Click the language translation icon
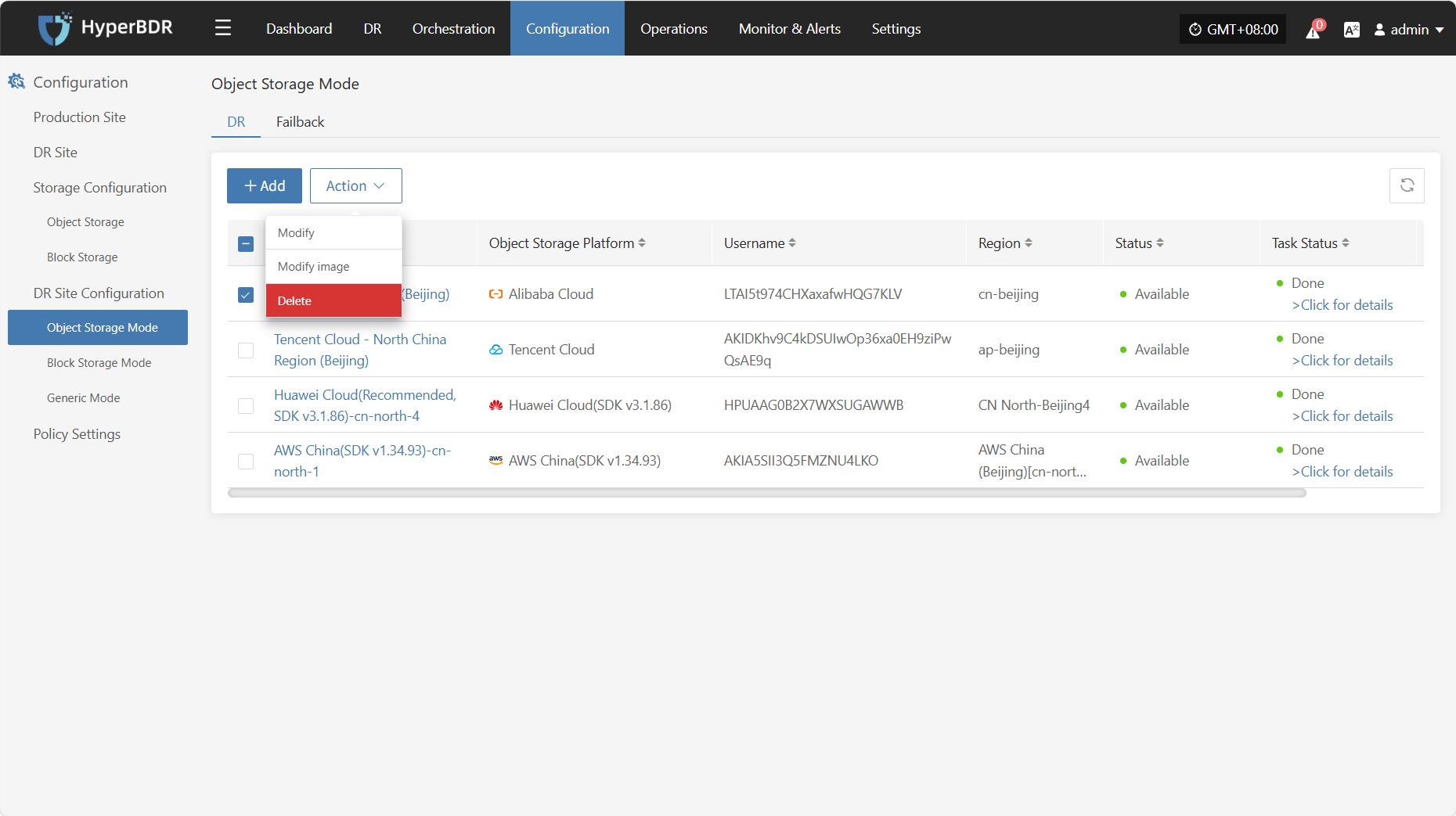 [1351, 30]
